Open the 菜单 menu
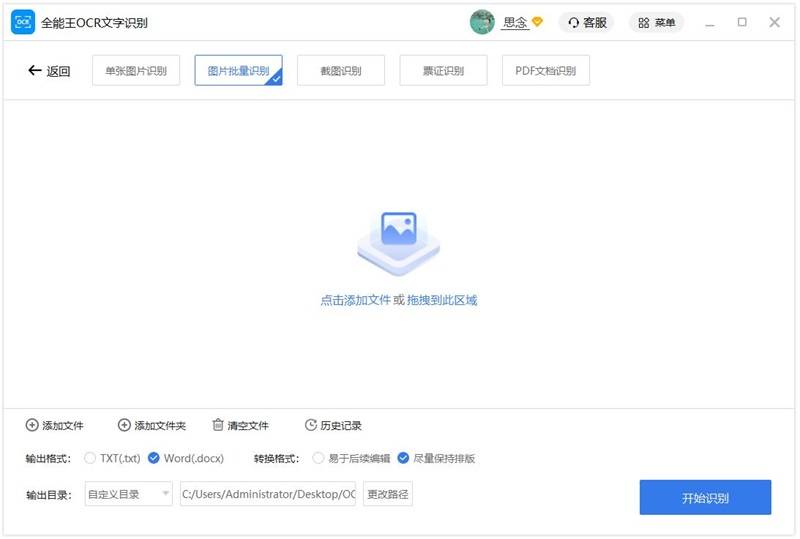 point(657,22)
